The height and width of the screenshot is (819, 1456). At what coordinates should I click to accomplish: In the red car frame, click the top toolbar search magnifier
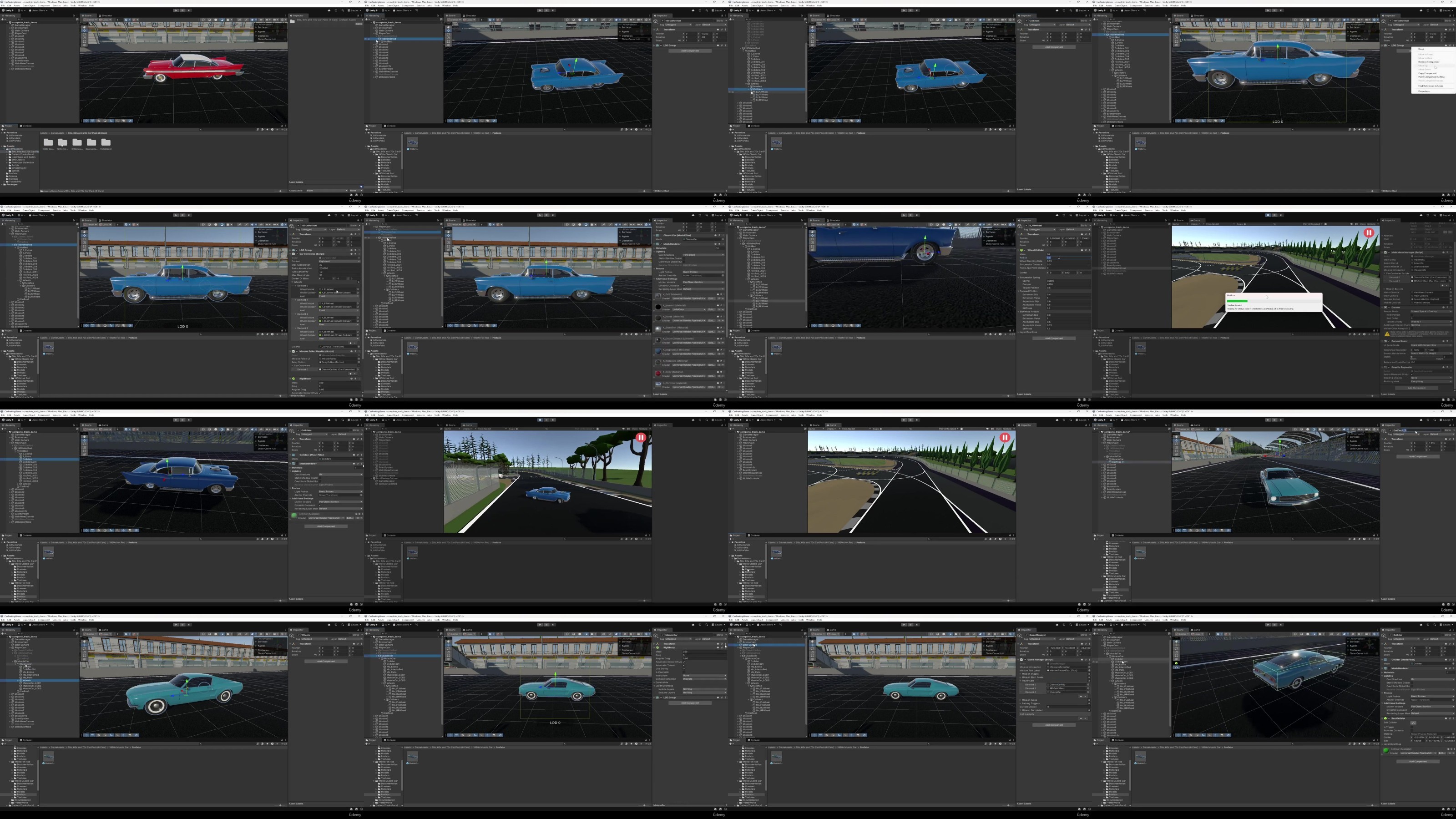point(343,10)
